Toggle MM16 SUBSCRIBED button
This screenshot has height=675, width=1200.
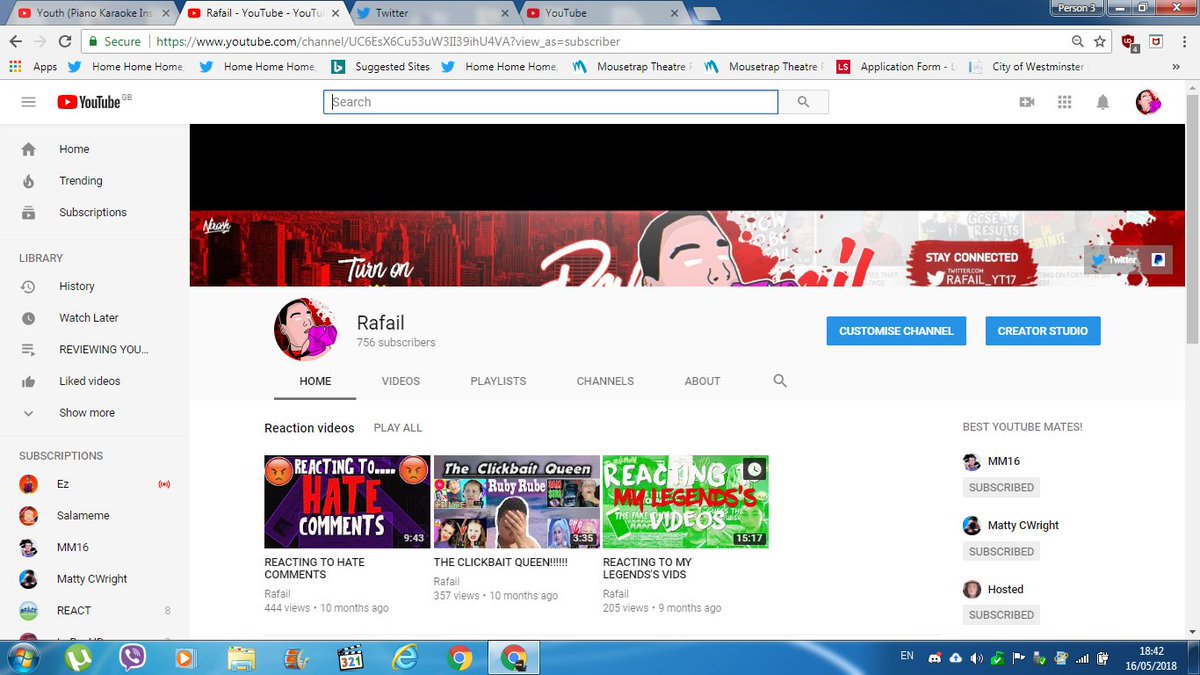pos(1001,488)
